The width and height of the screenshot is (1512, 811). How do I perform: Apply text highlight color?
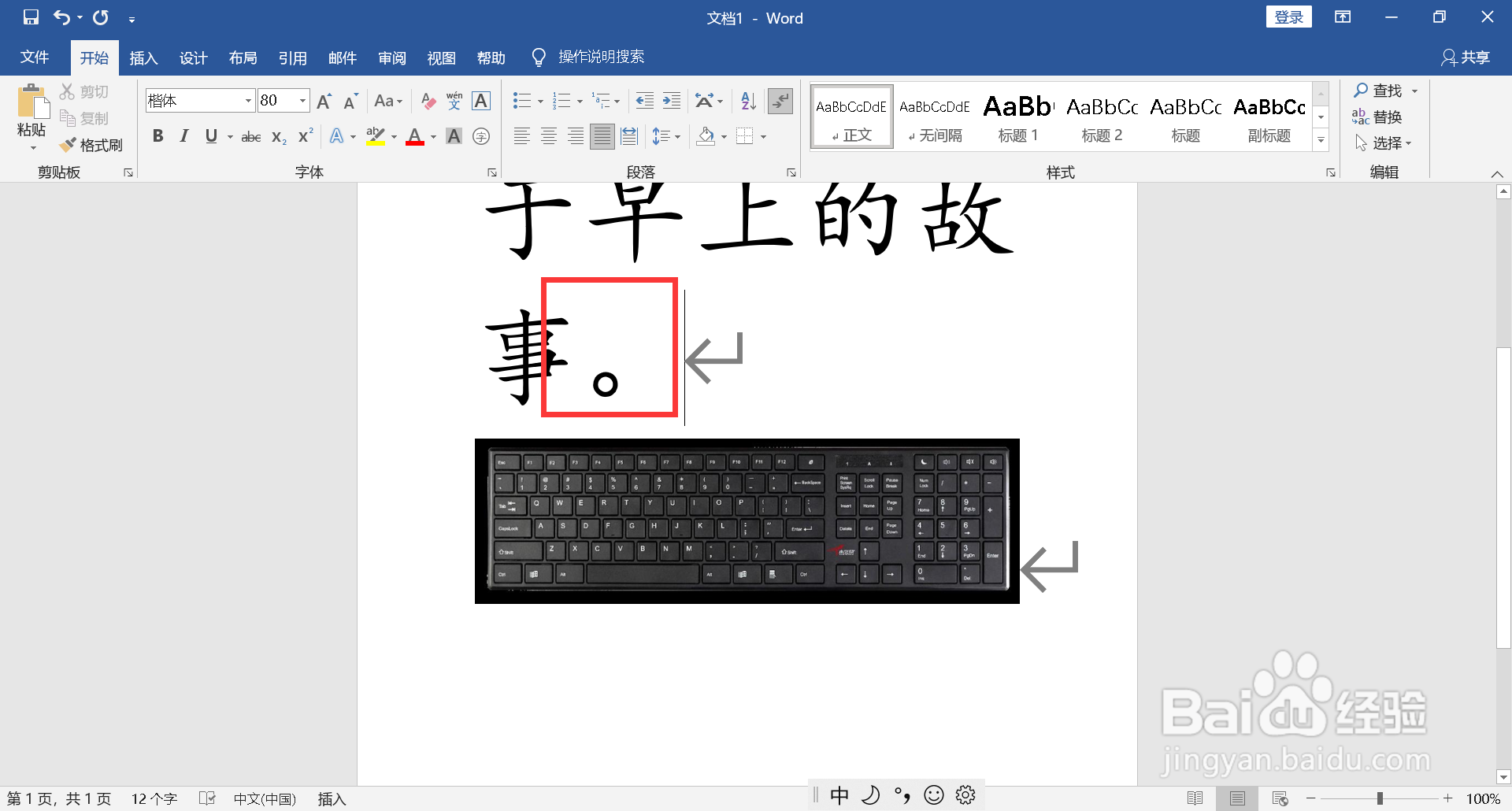pos(376,135)
